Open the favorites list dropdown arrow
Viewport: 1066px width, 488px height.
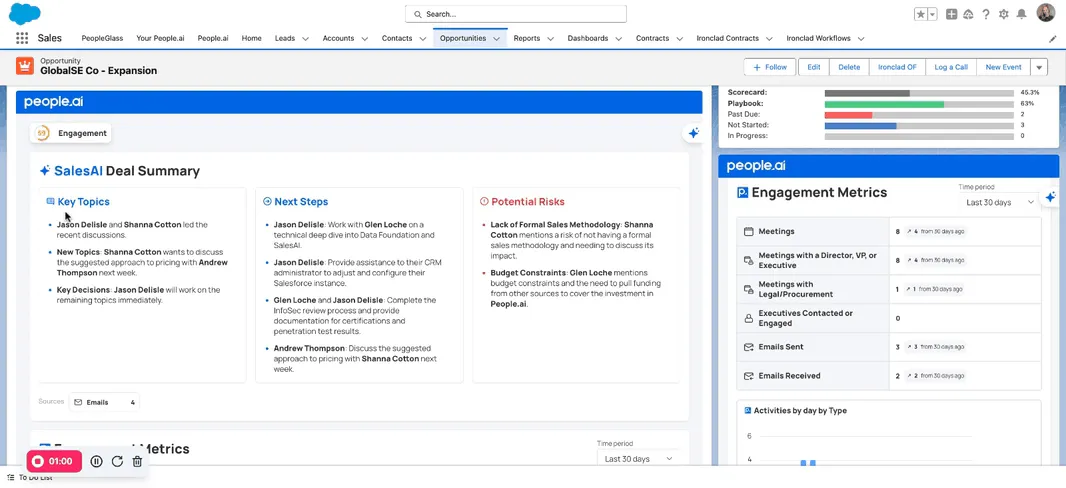coord(933,14)
